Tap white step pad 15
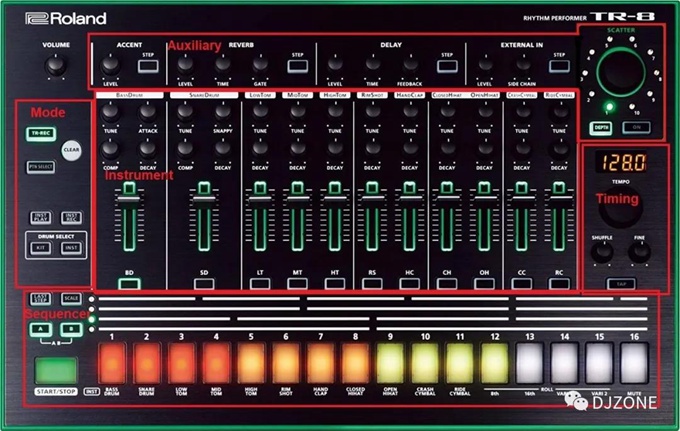This screenshot has width=680, height=431. point(599,363)
